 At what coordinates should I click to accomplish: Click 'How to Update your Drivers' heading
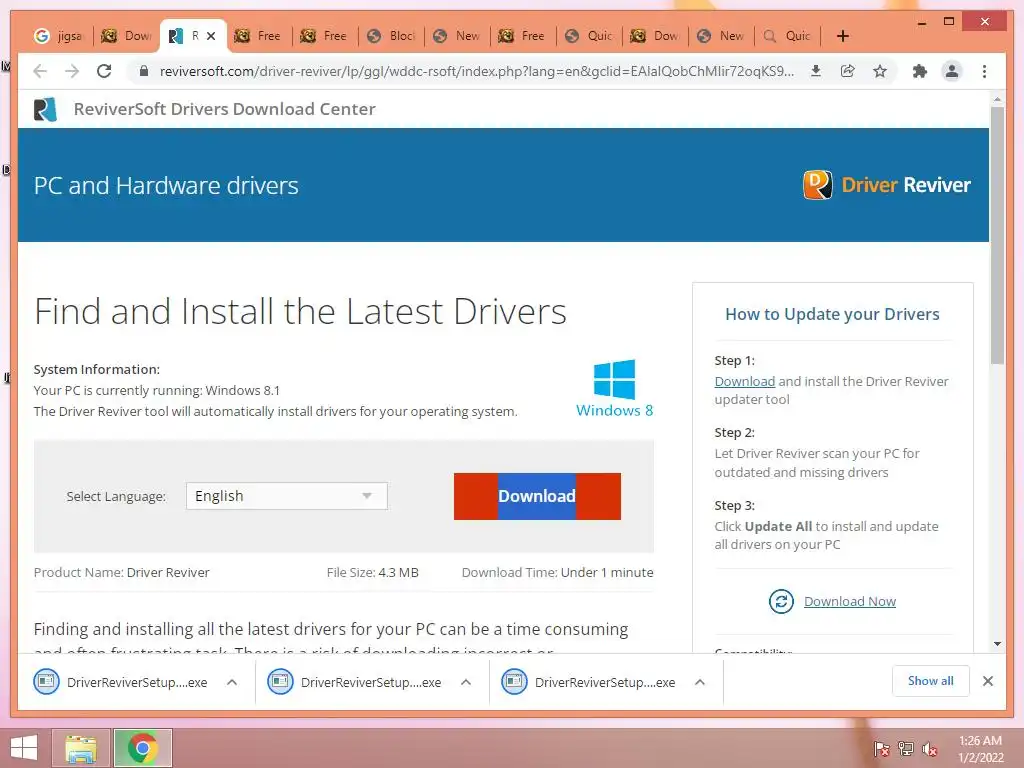point(832,314)
